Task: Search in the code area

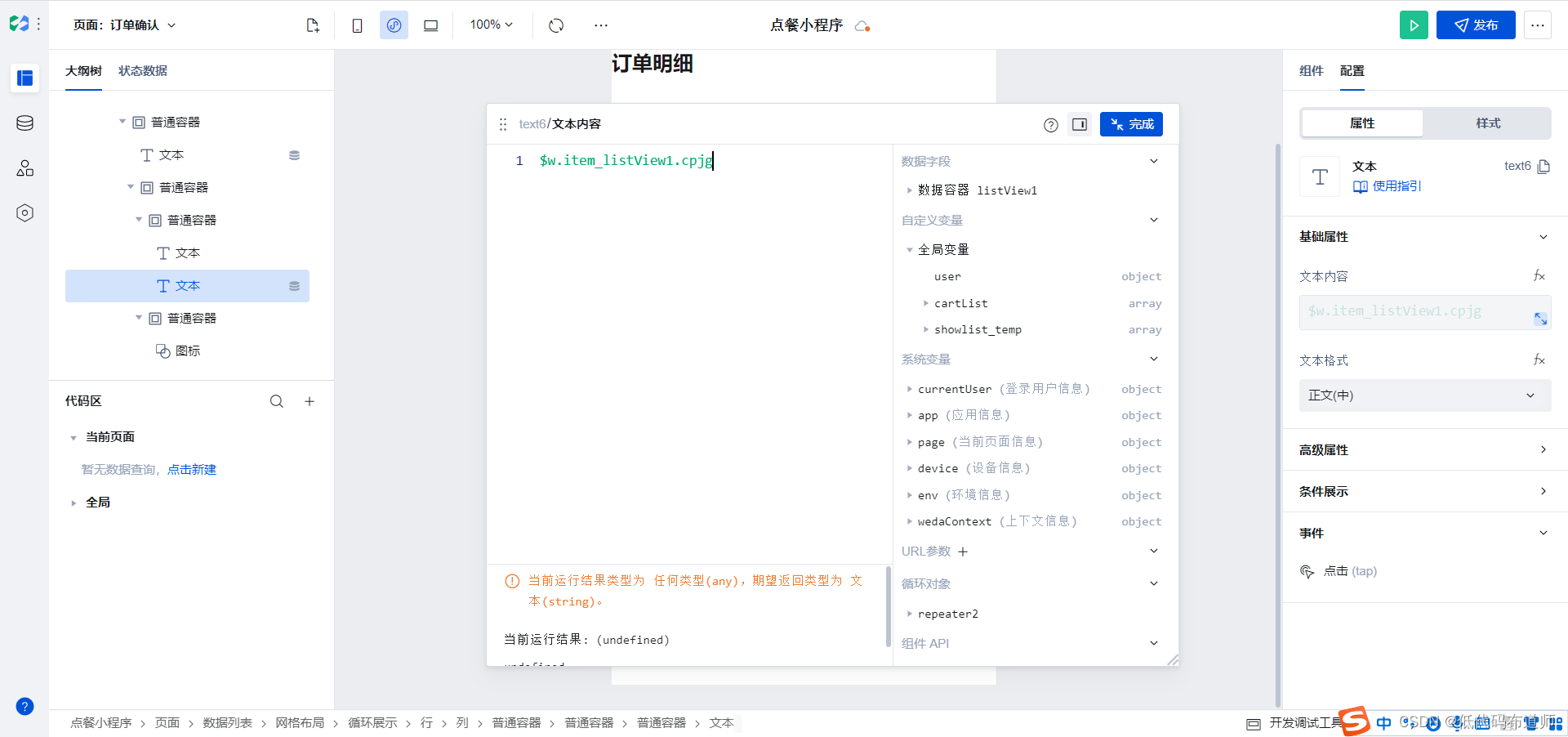Action: (x=277, y=401)
